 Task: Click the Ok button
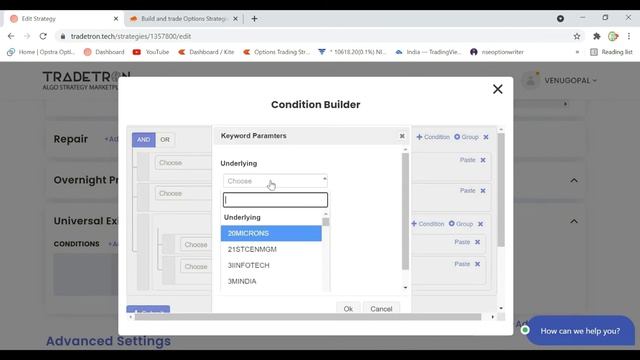click(348, 309)
